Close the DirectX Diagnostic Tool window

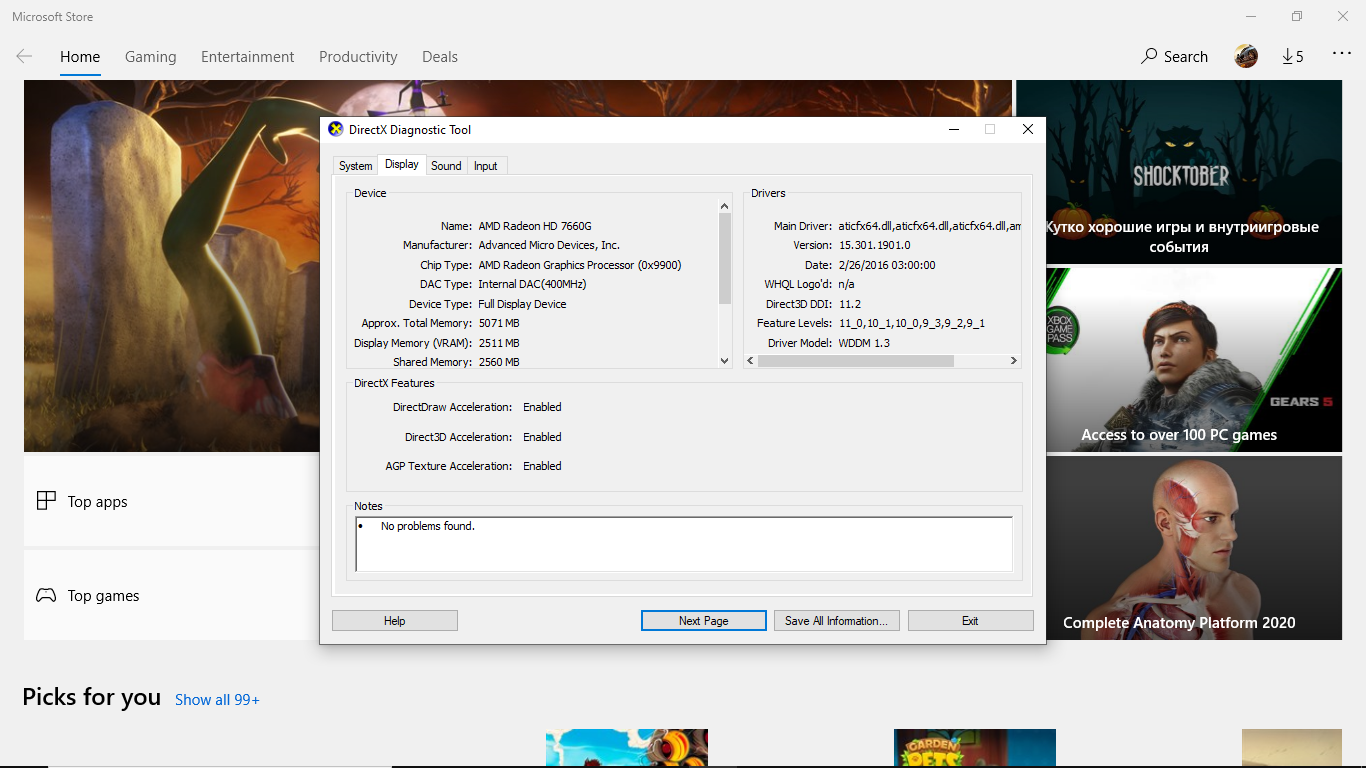click(1027, 129)
